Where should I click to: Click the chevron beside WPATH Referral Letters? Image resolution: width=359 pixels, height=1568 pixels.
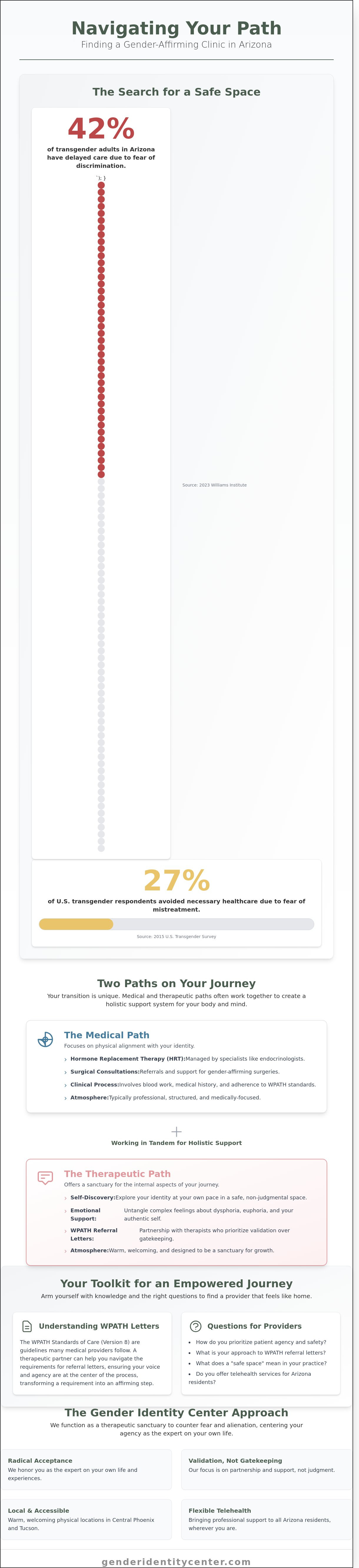pos(66,1231)
